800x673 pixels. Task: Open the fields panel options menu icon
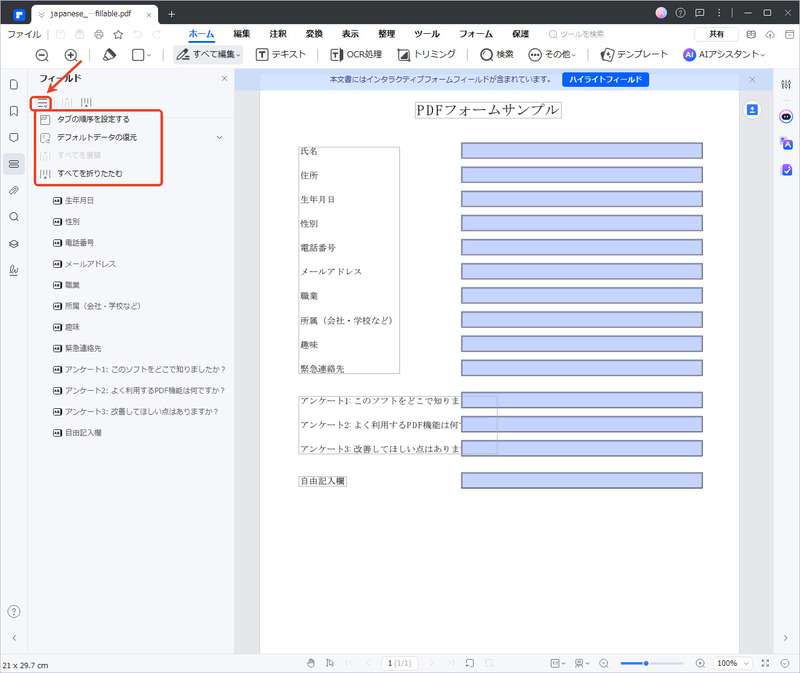[x=41, y=104]
